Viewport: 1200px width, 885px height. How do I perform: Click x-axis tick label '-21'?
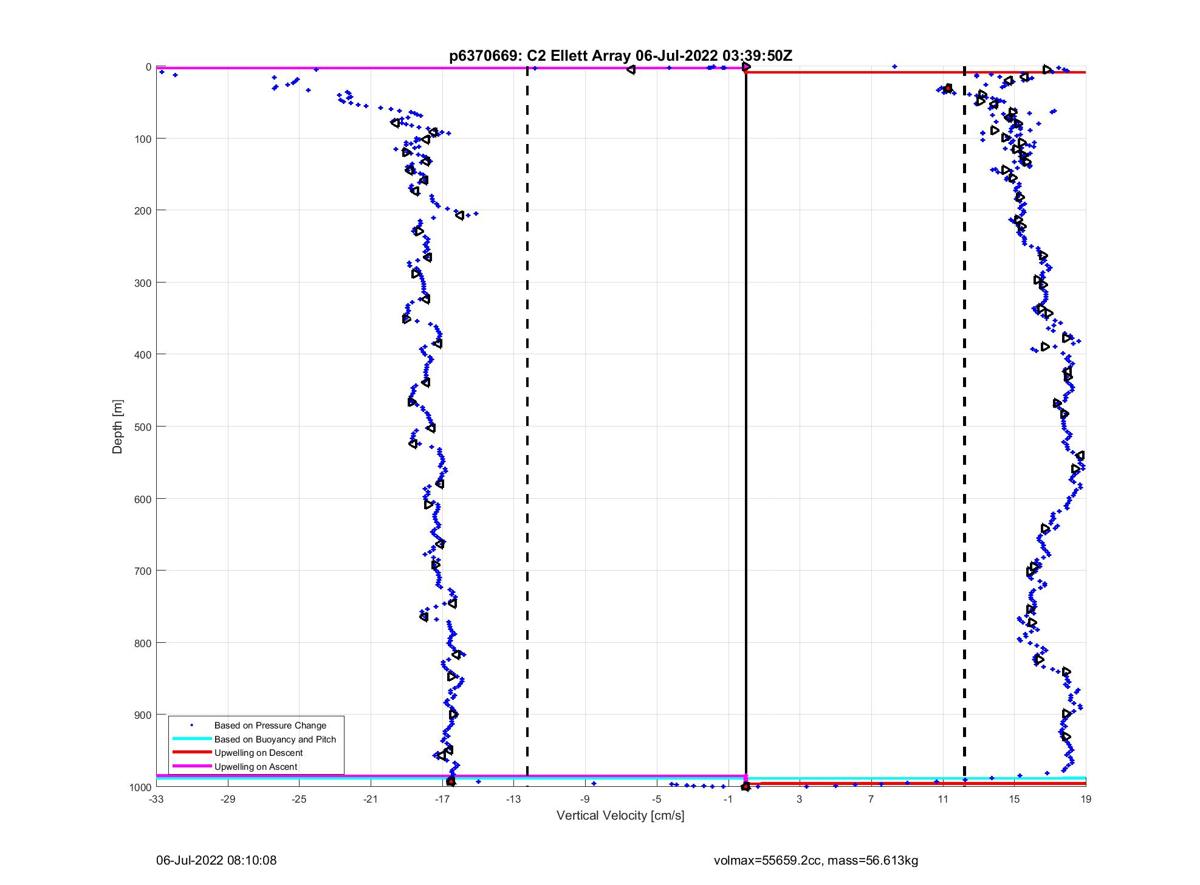(x=371, y=800)
